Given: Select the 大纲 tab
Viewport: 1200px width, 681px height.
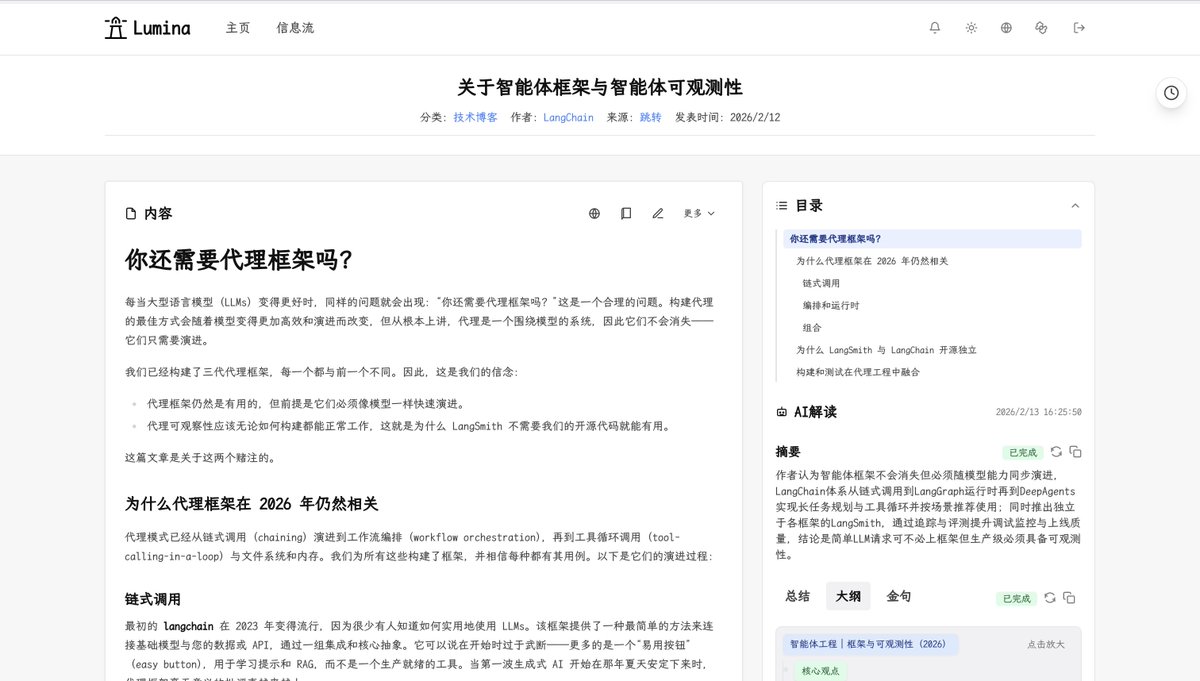Looking at the screenshot, I should click(x=848, y=596).
